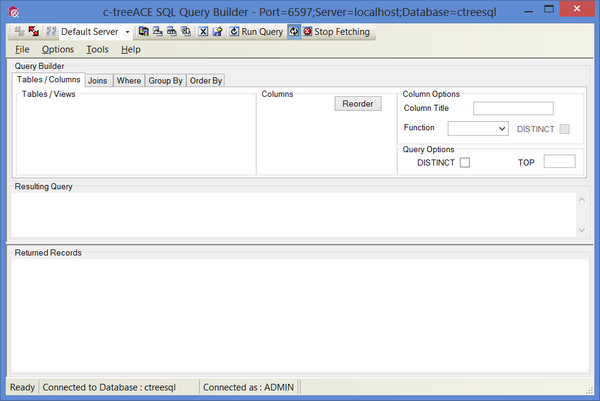The image size is (600, 401).
Task: Open the Tools menu
Action: pos(97,49)
